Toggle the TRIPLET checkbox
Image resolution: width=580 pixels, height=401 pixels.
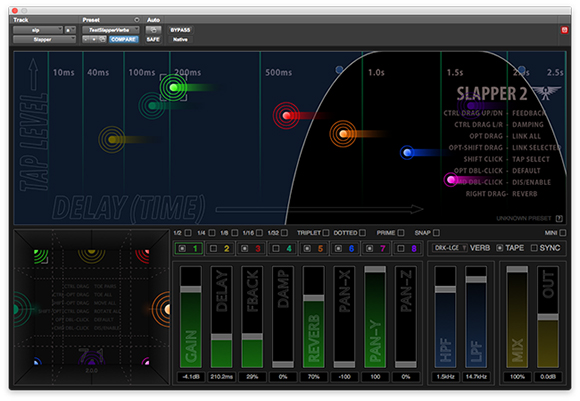tap(326, 233)
